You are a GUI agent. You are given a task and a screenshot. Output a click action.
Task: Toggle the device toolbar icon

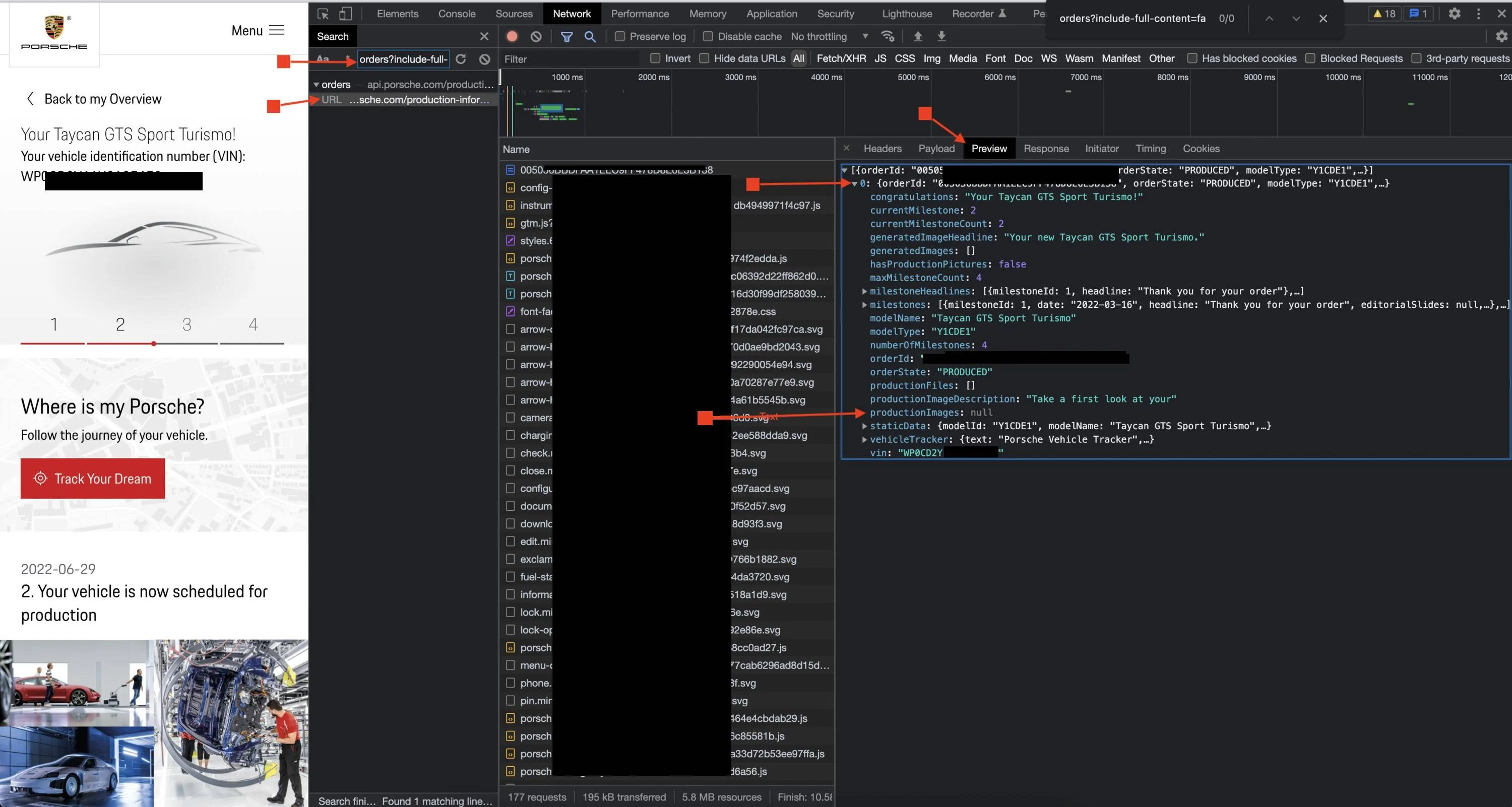[346, 14]
